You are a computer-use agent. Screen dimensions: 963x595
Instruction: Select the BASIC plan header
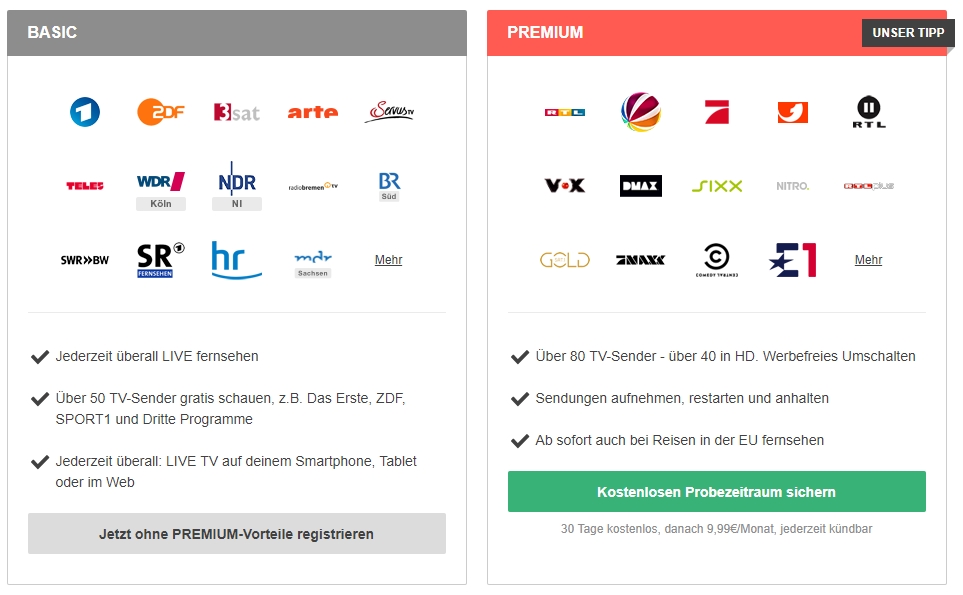pos(236,33)
